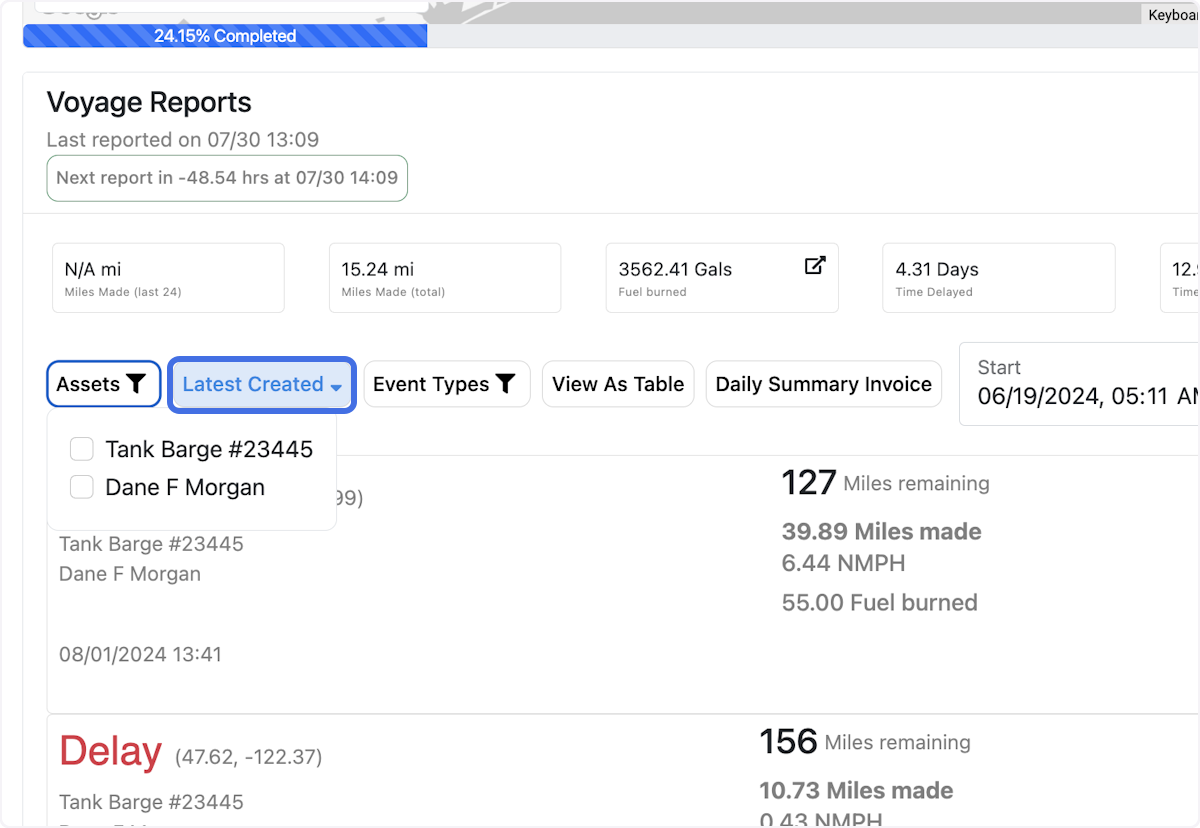This screenshot has height=828, width=1200.
Task: Click the Assets filter funnel icon
Action: pos(137,385)
